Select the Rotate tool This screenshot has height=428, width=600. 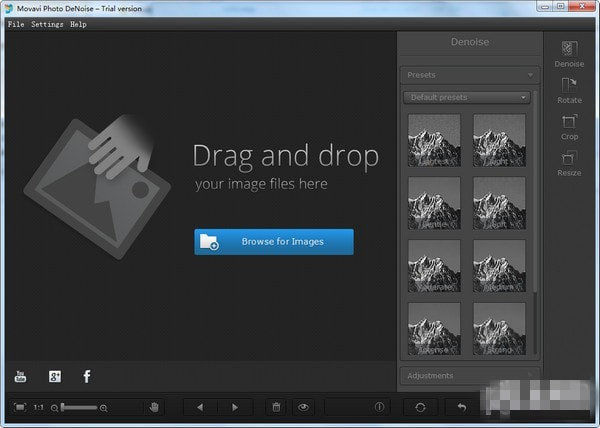[x=569, y=91]
